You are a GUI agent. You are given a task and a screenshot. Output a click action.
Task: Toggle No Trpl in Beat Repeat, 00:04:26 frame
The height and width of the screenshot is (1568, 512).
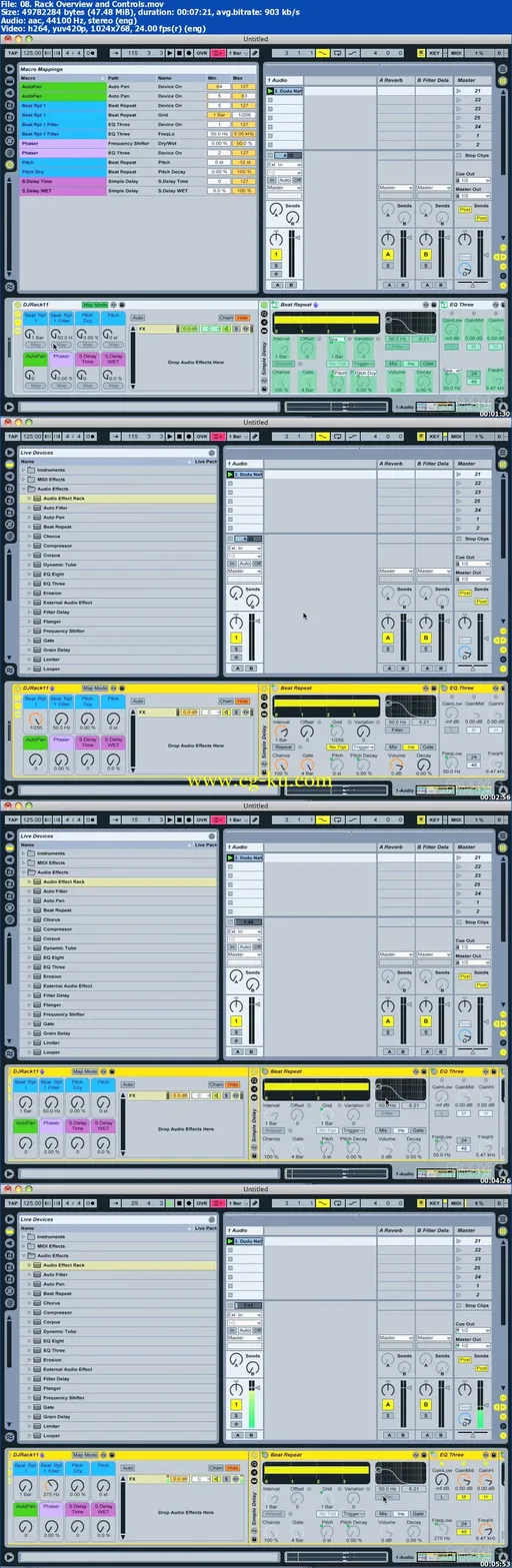tap(327, 1130)
